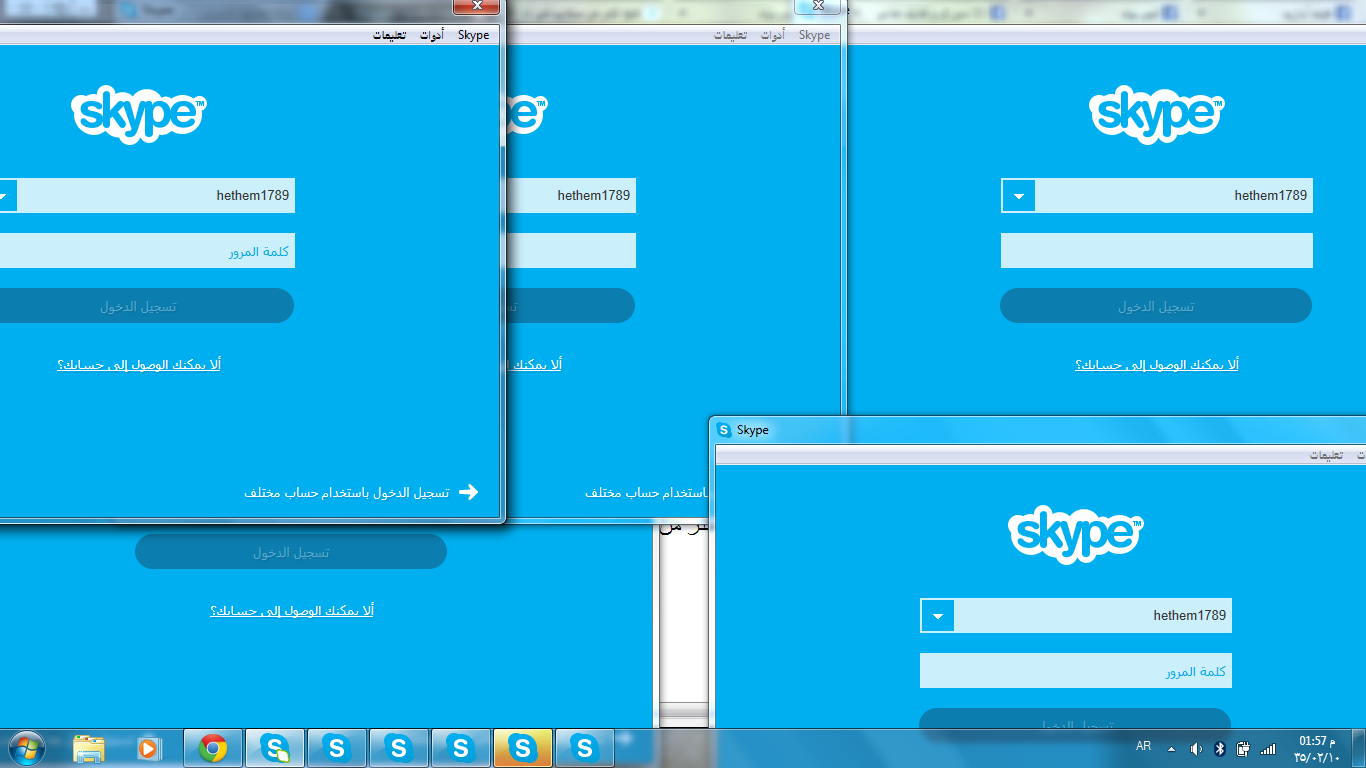Launch Windows Media Player from the taskbar
This screenshot has width=1366, height=768.
click(150, 747)
